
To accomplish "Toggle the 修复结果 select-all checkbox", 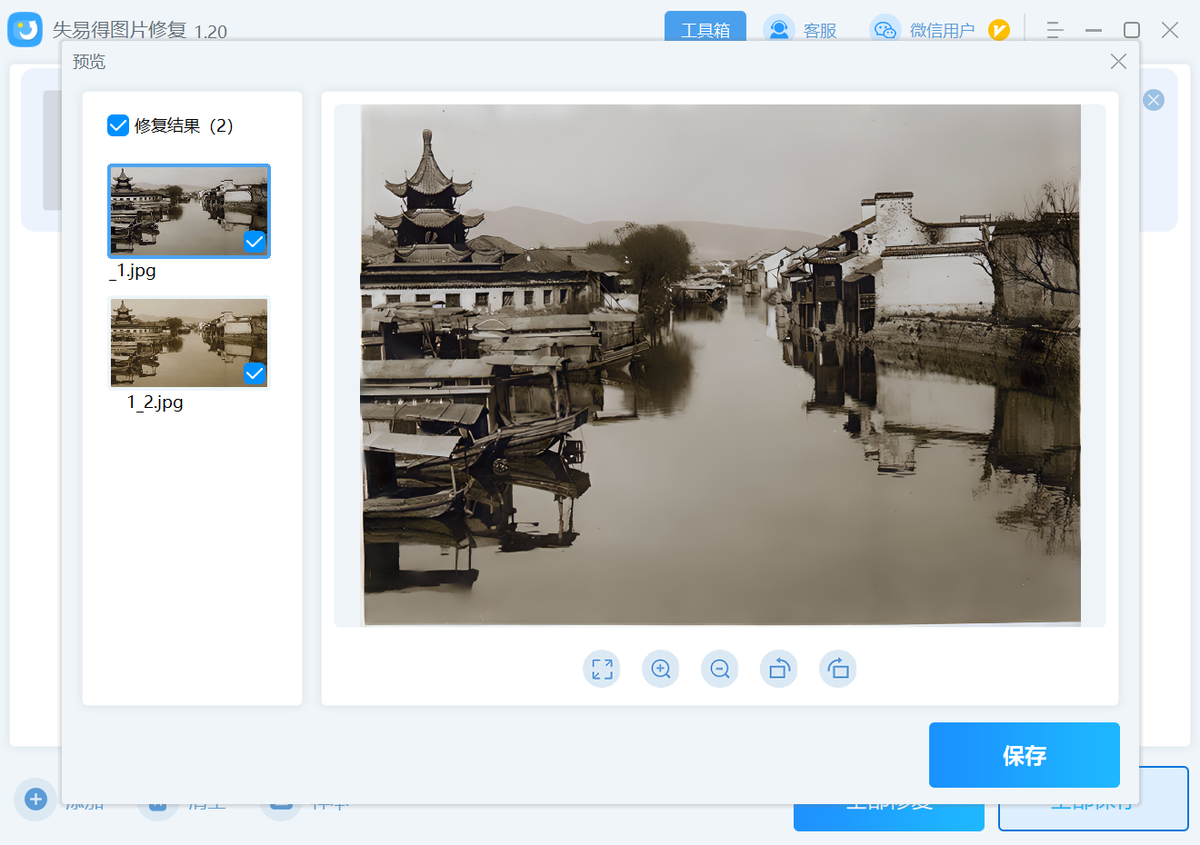I will 118,126.
